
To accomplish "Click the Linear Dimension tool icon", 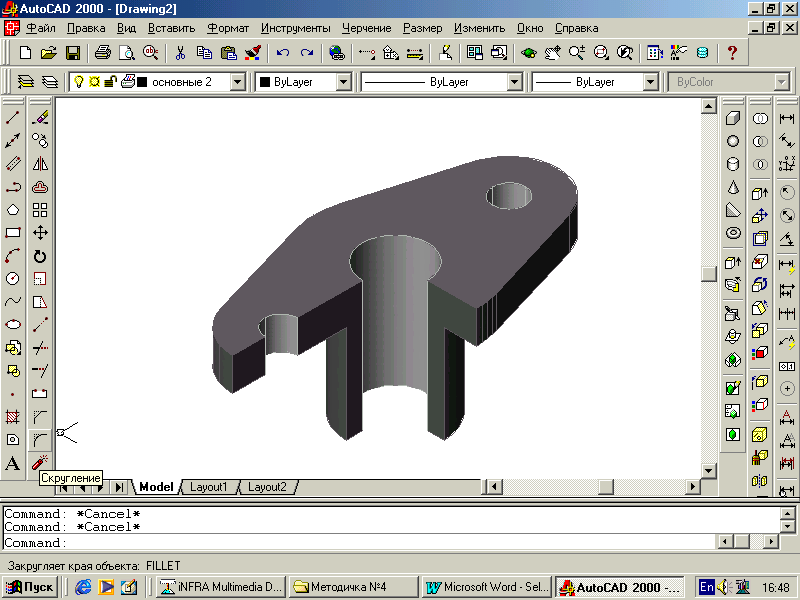I will [787, 118].
